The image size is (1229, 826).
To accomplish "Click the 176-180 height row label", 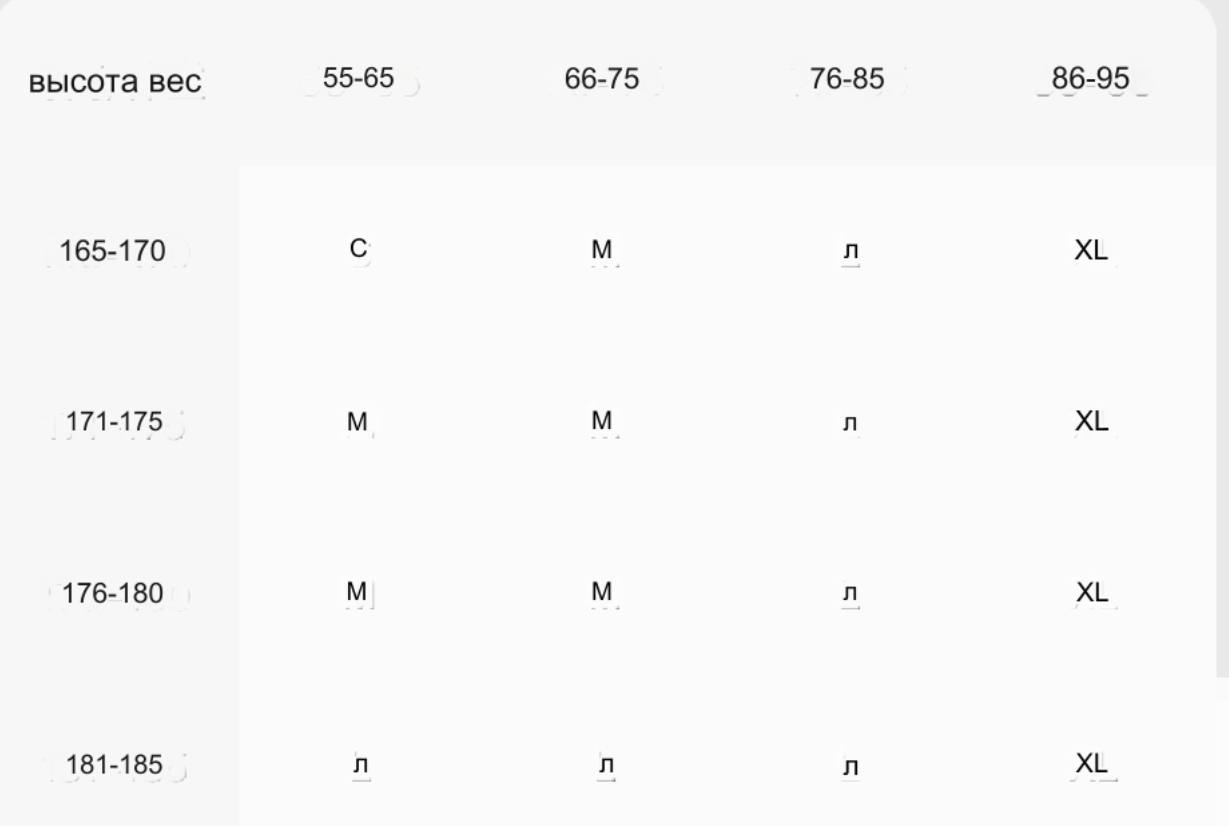I will 114,594.
